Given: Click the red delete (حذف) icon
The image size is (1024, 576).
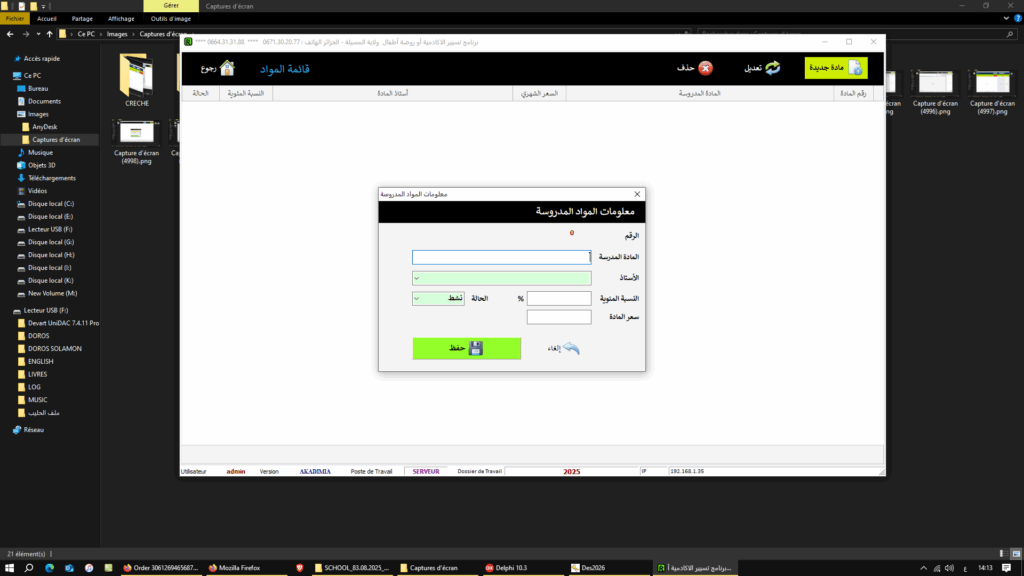Looking at the screenshot, I should click(705, 68).
